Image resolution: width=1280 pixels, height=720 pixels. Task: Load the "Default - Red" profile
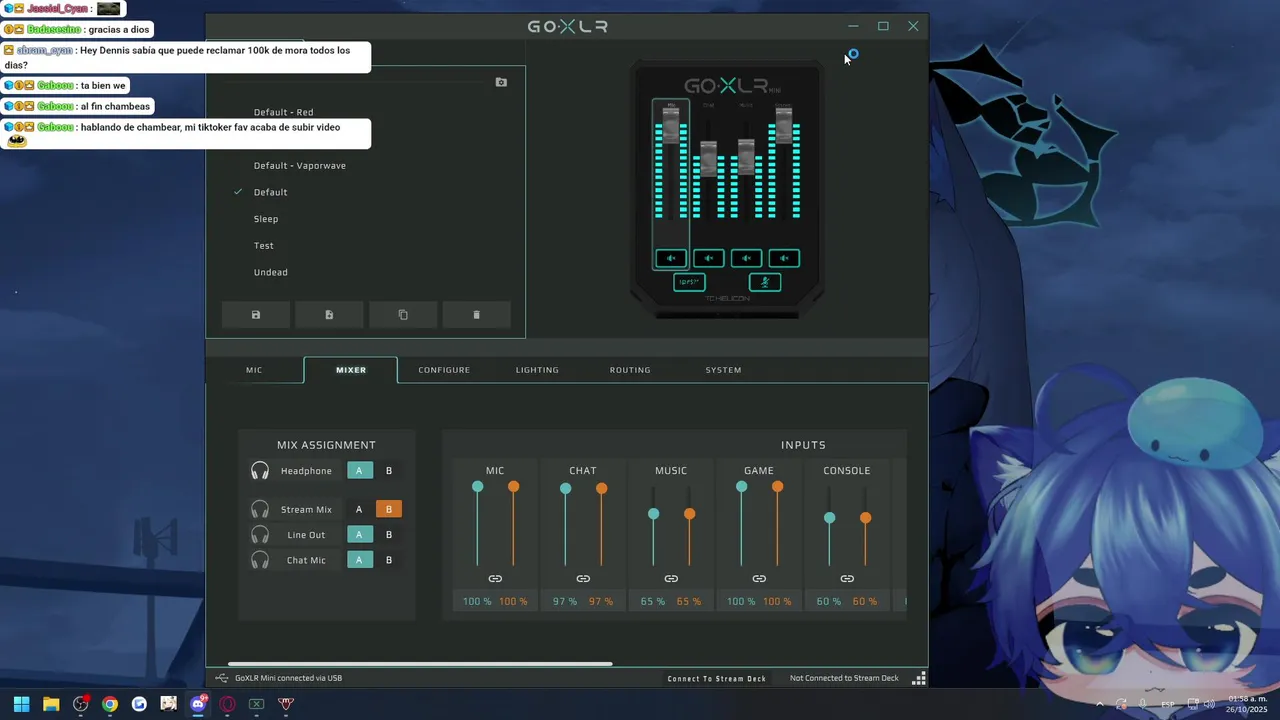click(x=283, y=112)
